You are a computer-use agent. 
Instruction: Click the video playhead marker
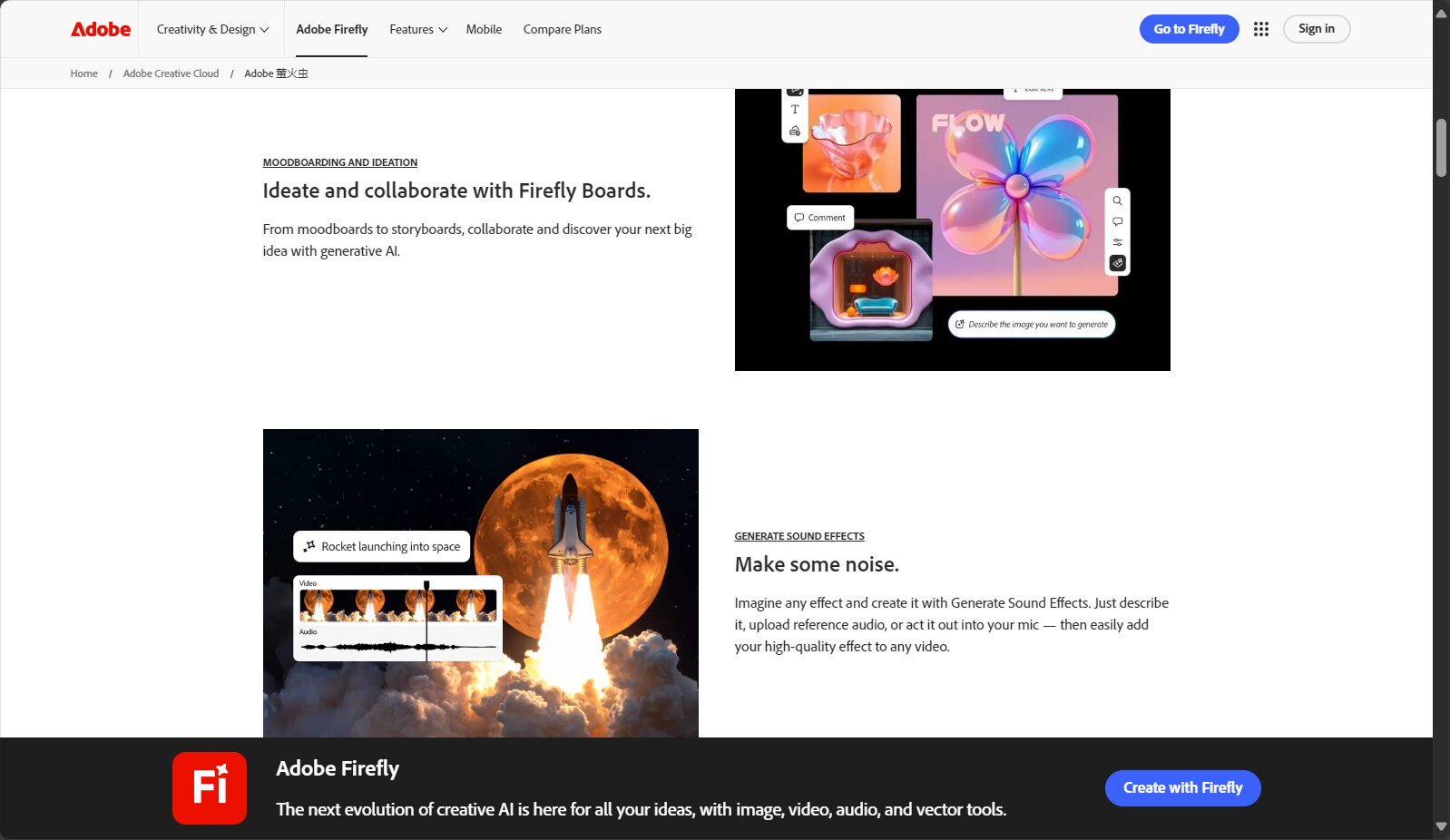[426, 586]
